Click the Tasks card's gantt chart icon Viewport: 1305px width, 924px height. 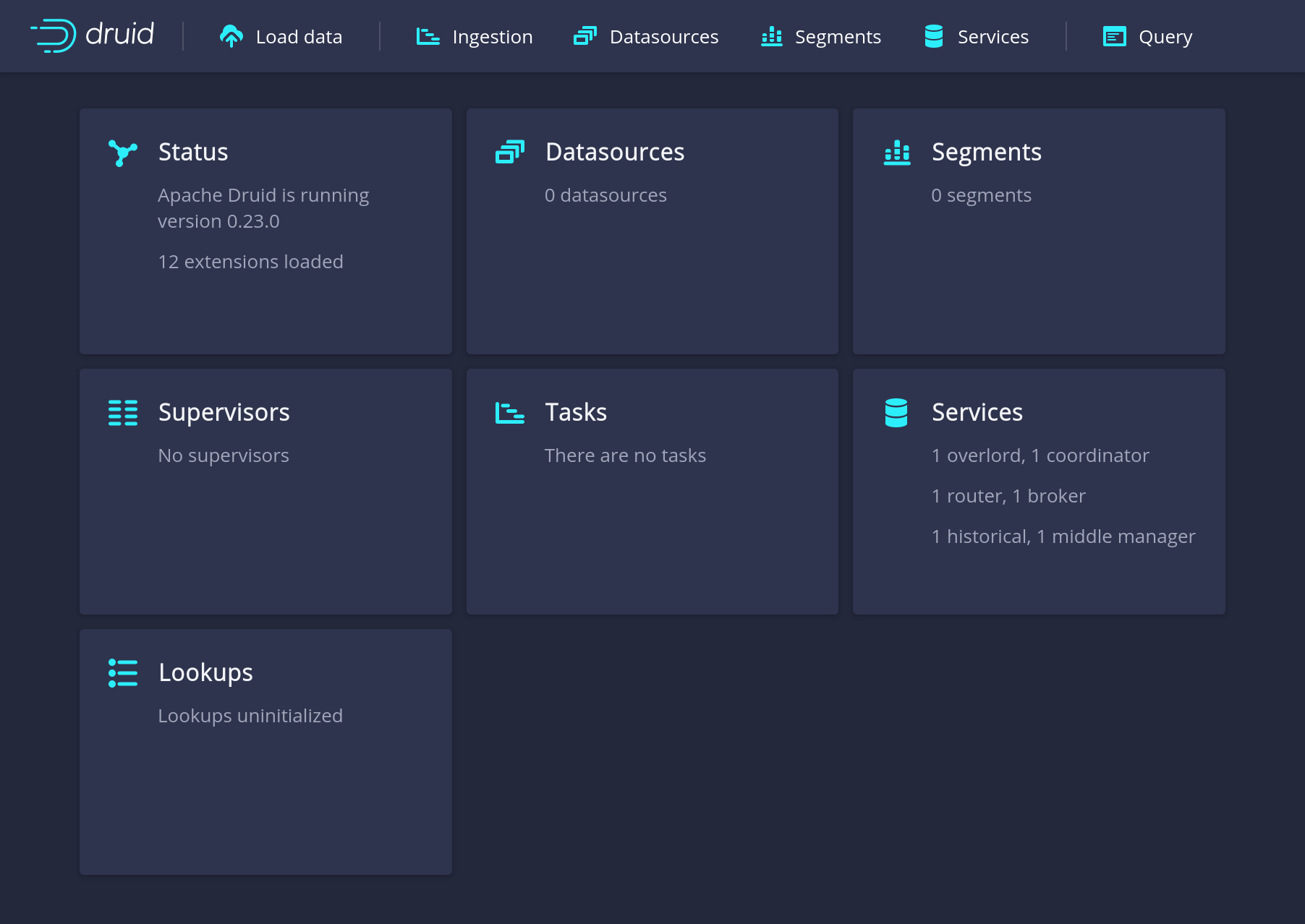coord(509,413)
